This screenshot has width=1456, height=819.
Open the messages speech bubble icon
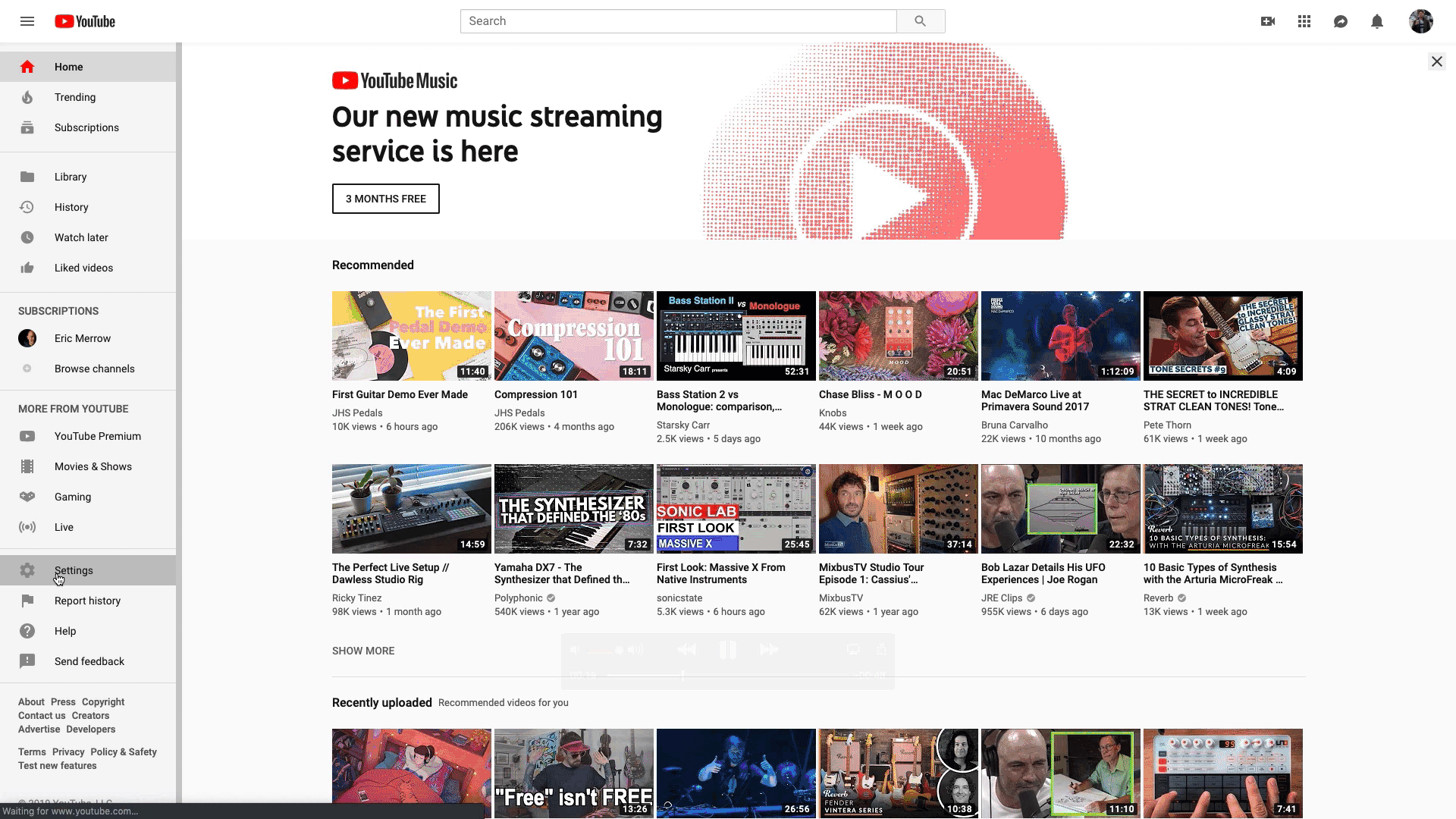pos(1341,21)
